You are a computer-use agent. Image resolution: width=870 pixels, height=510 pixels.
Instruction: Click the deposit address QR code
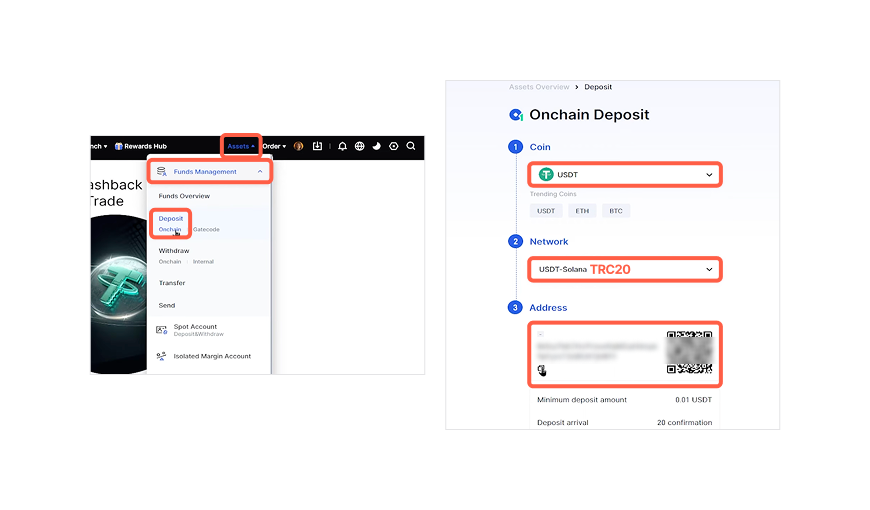tap(689, 352)
